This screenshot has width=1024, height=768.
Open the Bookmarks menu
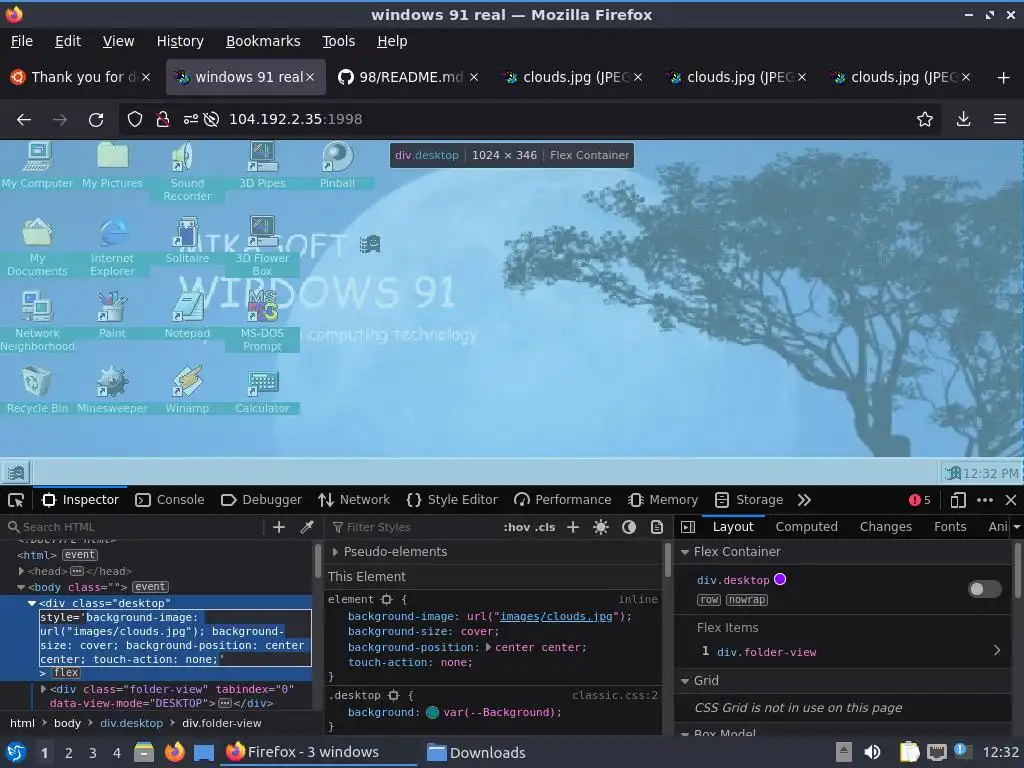coord(263,41)
